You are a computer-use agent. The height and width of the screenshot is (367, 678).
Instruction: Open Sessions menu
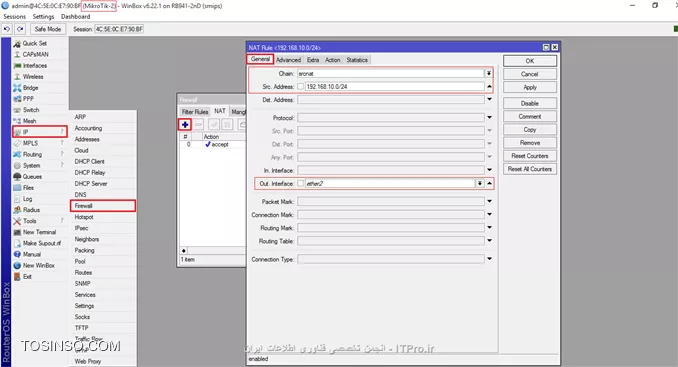[x=15, y=16]
